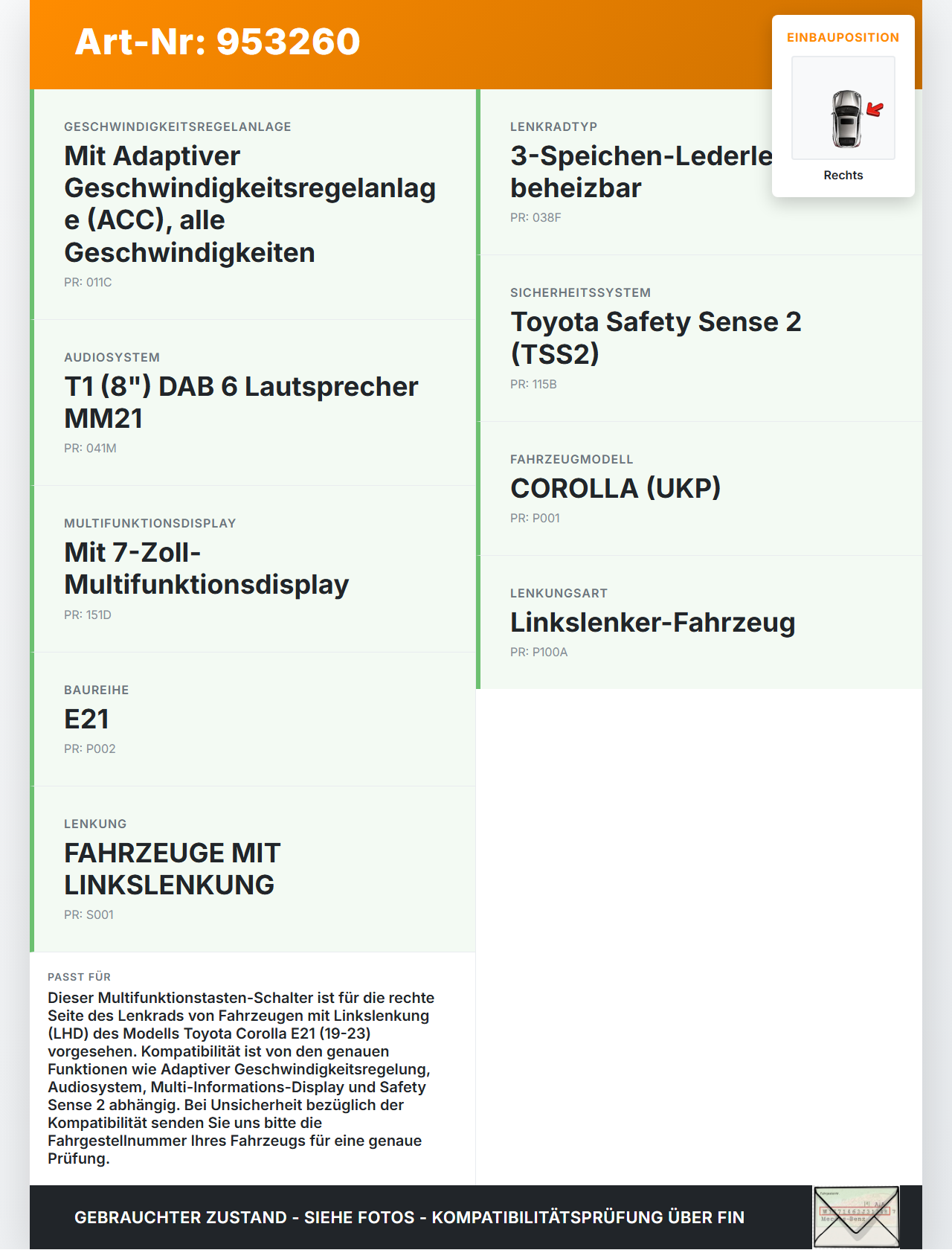
Task: Select the Linkslenker-Fahrzeug card
Action: (699, 622)
